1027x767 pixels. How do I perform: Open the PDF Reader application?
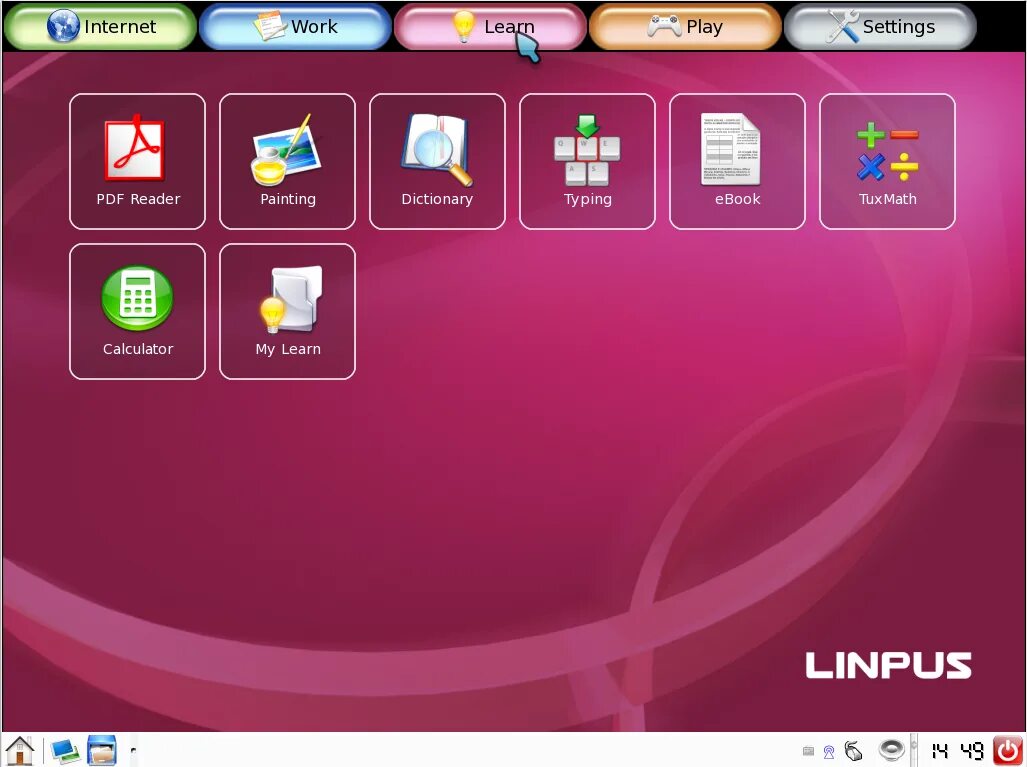coord(137,161)
